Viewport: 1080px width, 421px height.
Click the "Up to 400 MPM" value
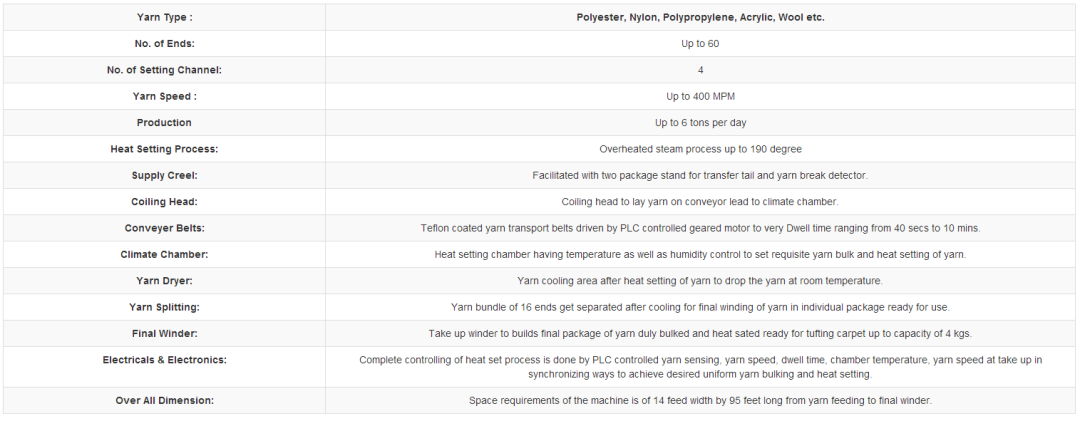700,96
